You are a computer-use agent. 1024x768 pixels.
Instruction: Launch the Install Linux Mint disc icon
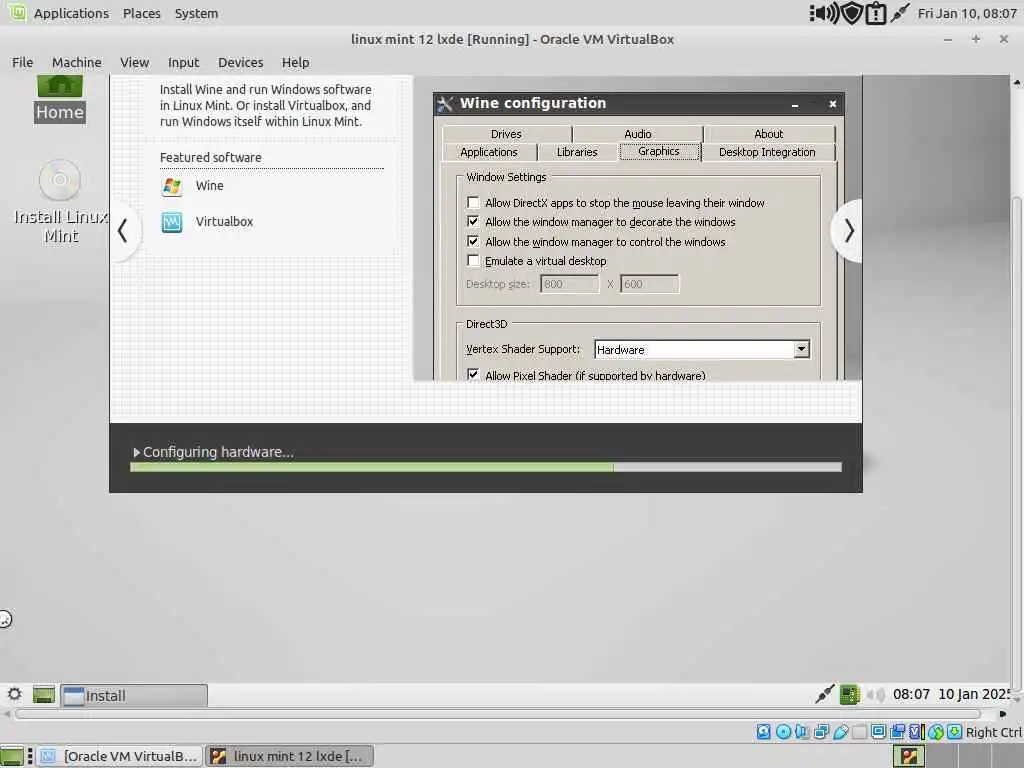(59, 180)
